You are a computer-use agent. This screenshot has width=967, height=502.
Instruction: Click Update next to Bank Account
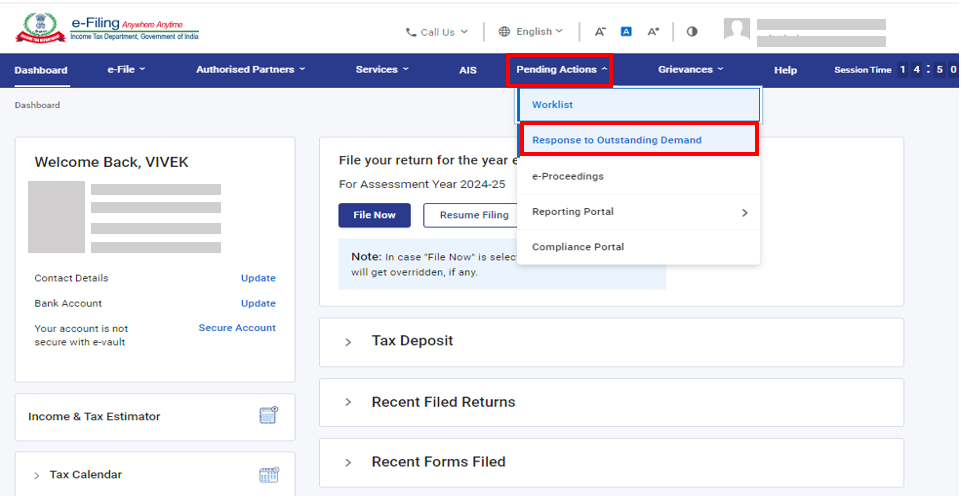coord(258,303)
